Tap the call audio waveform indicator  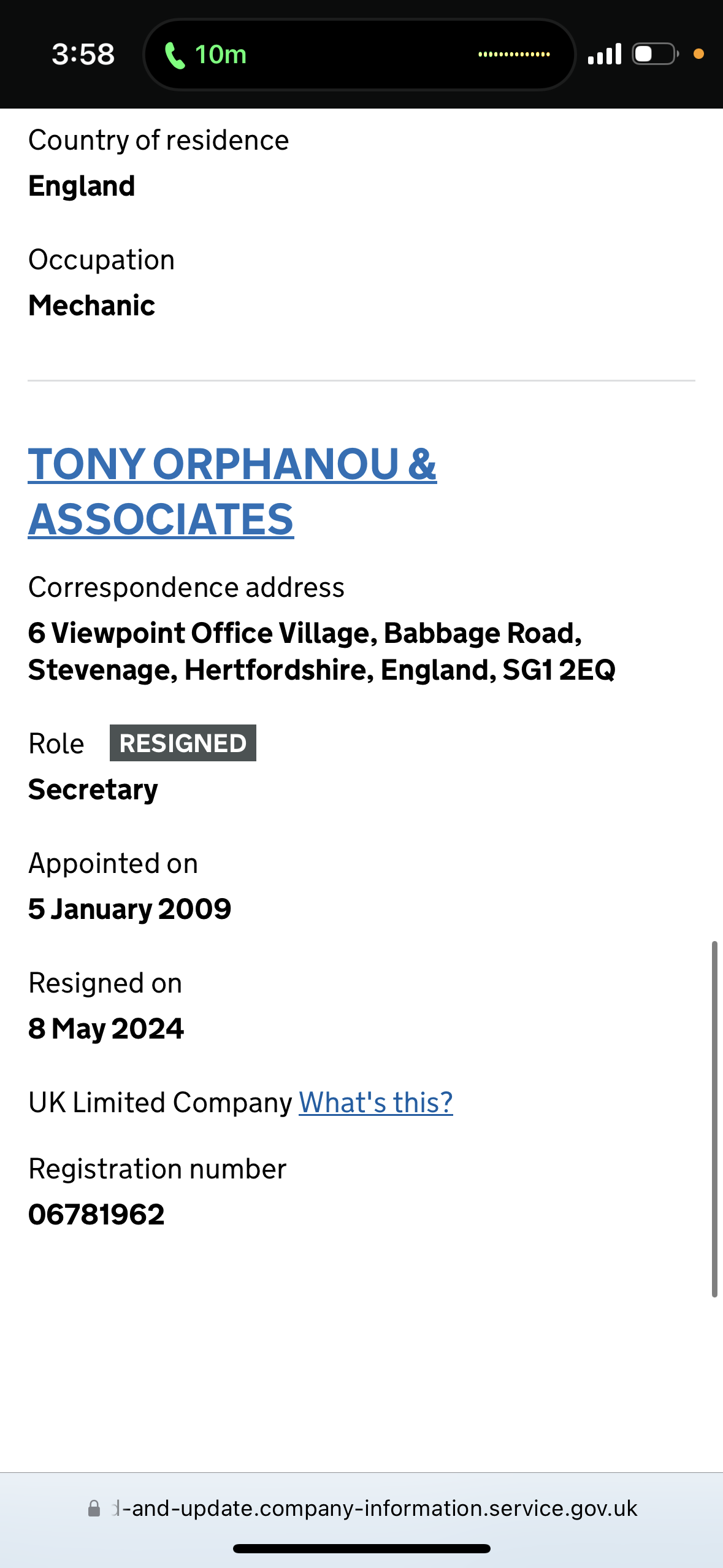tap(514, 55)
